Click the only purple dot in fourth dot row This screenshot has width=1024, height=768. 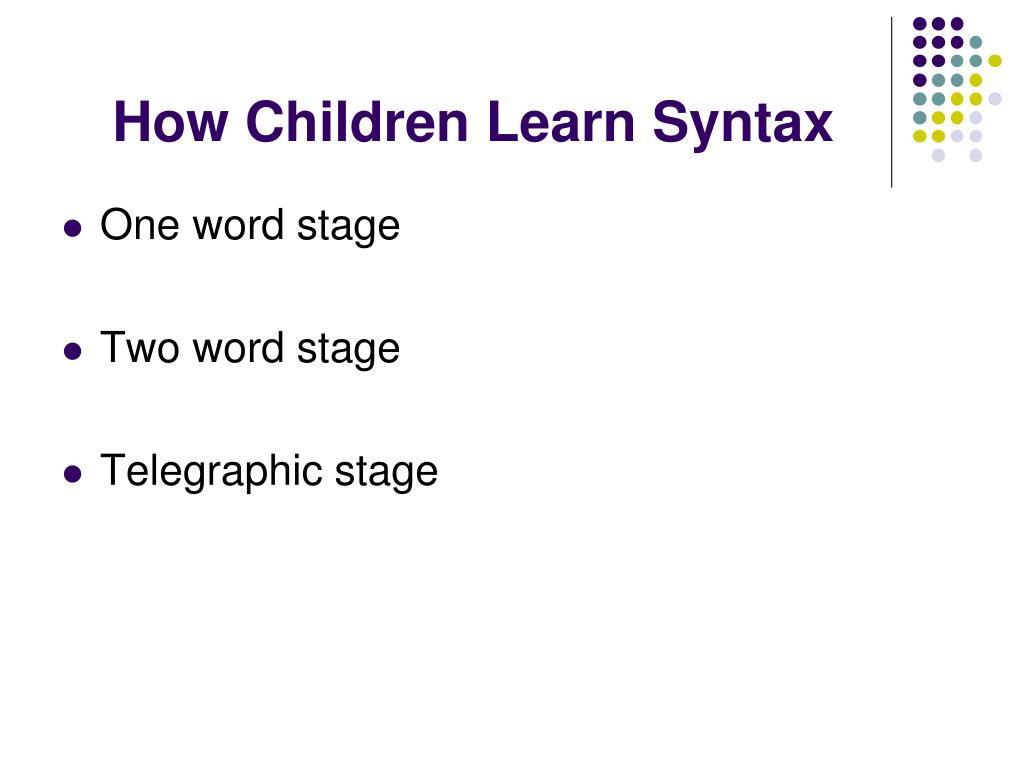pos(920,80)
